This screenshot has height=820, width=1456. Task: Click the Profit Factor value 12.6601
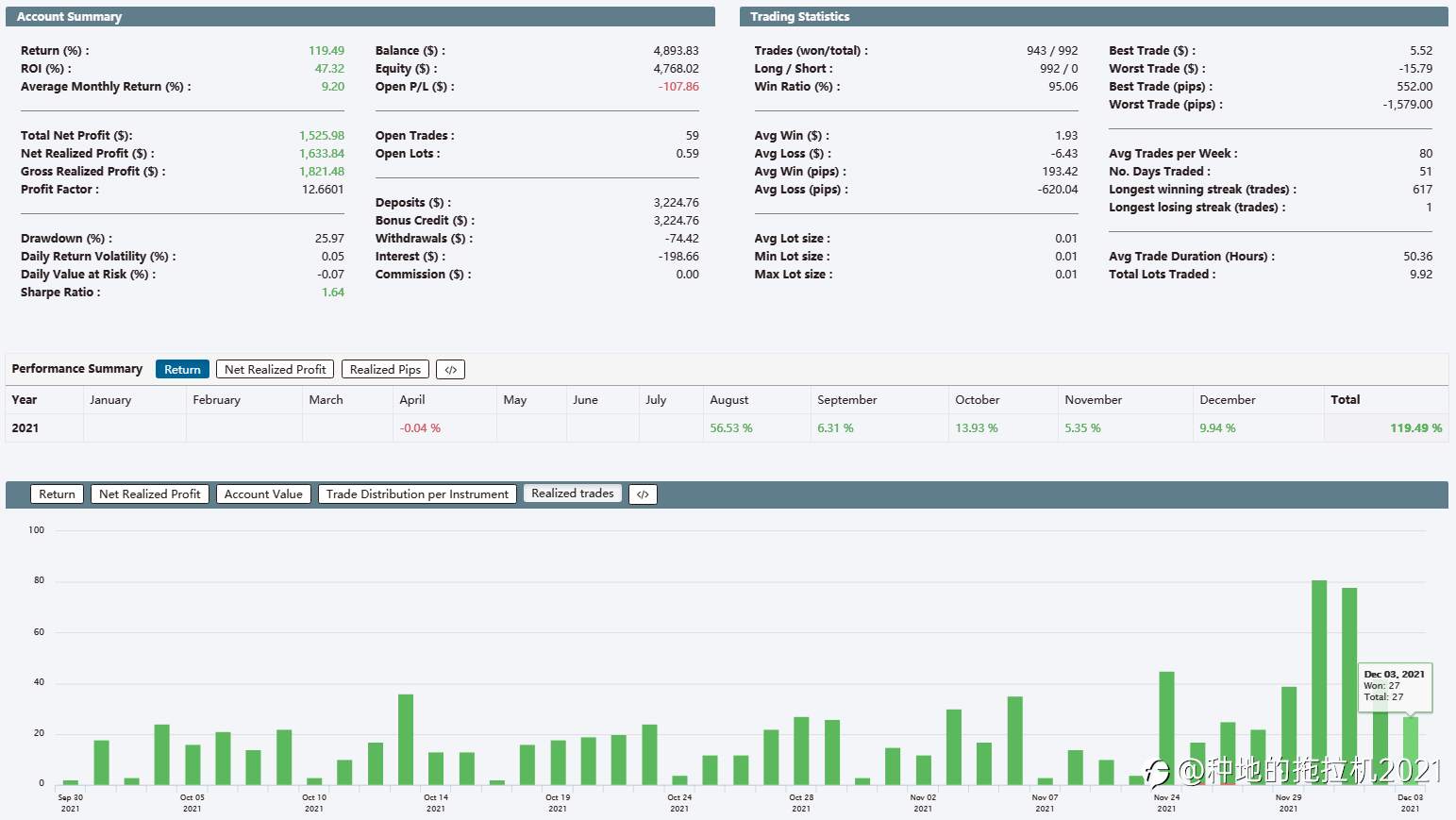tap(323, 190)
